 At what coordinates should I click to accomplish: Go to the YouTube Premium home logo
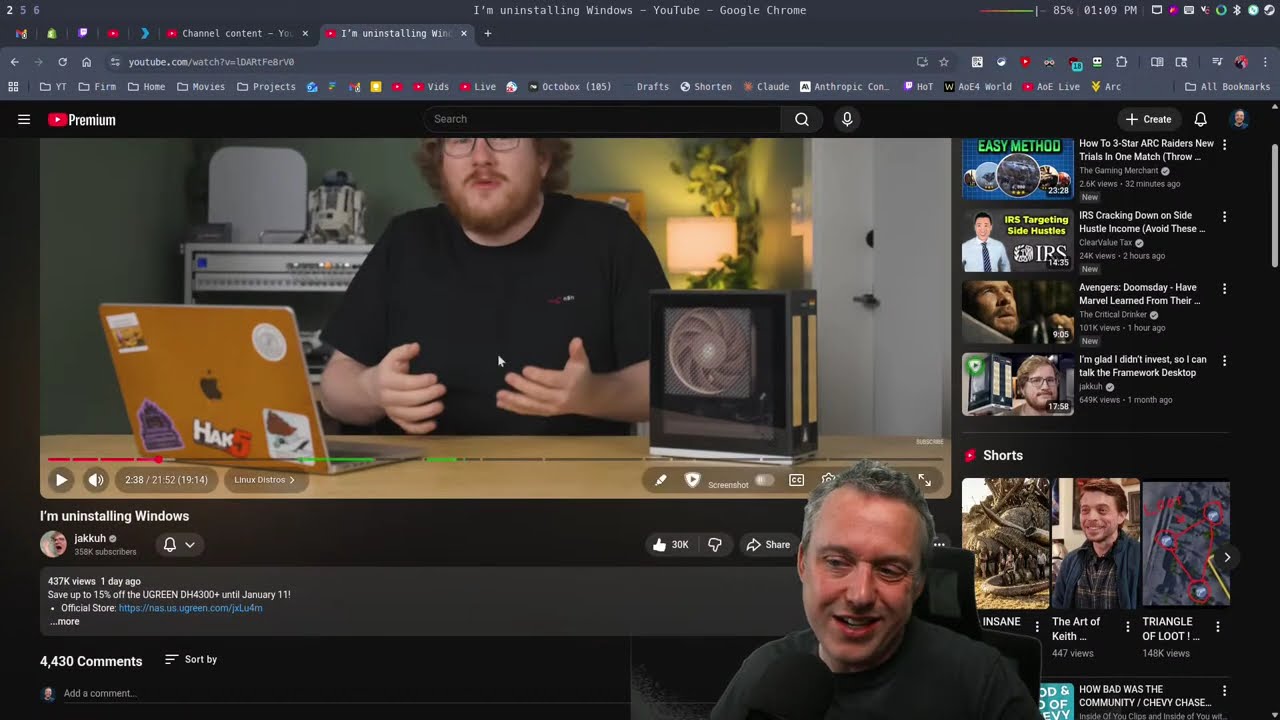tap(82, 120)
